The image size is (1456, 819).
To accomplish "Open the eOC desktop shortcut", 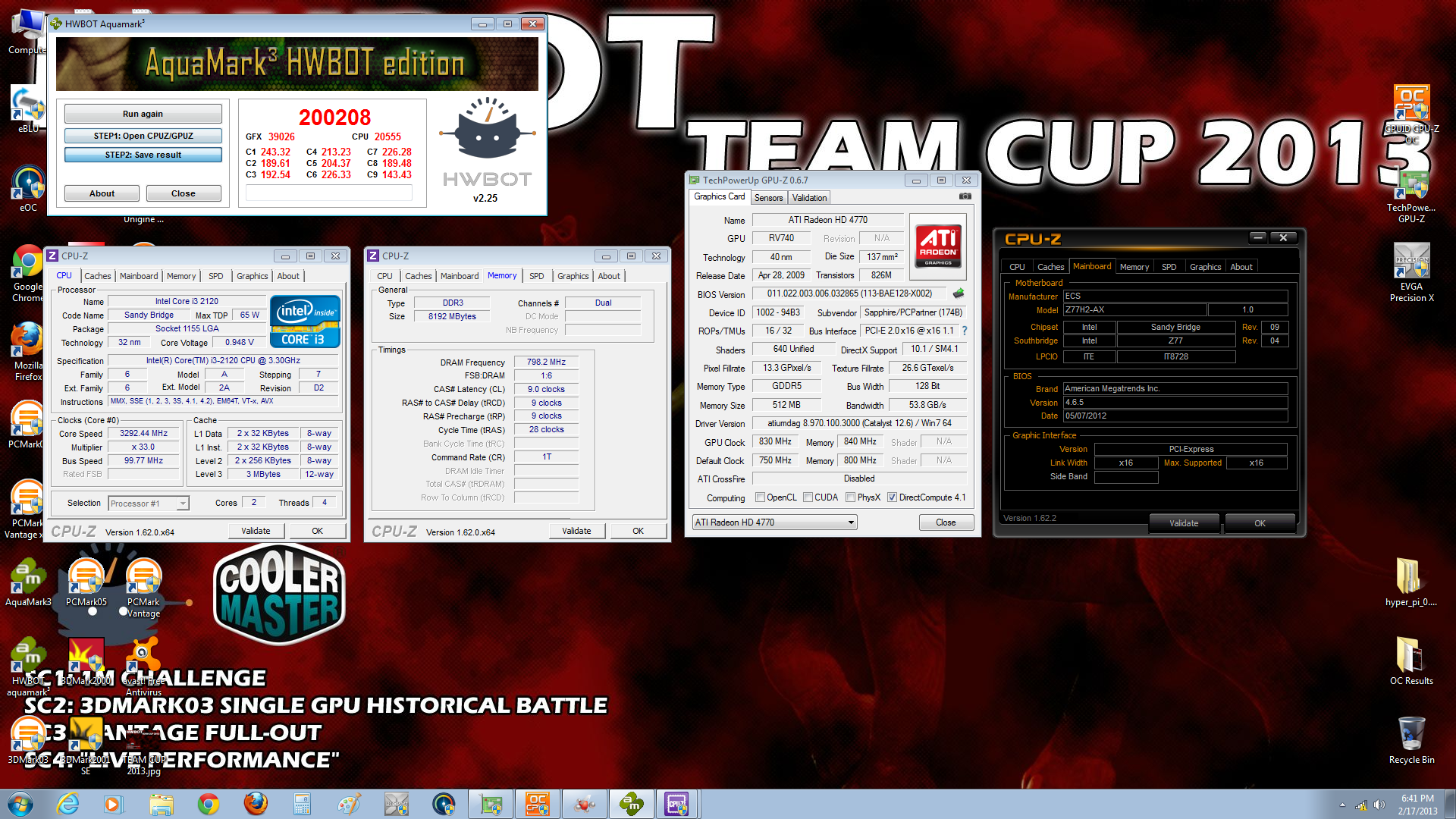I will click(x=28, y=190).
